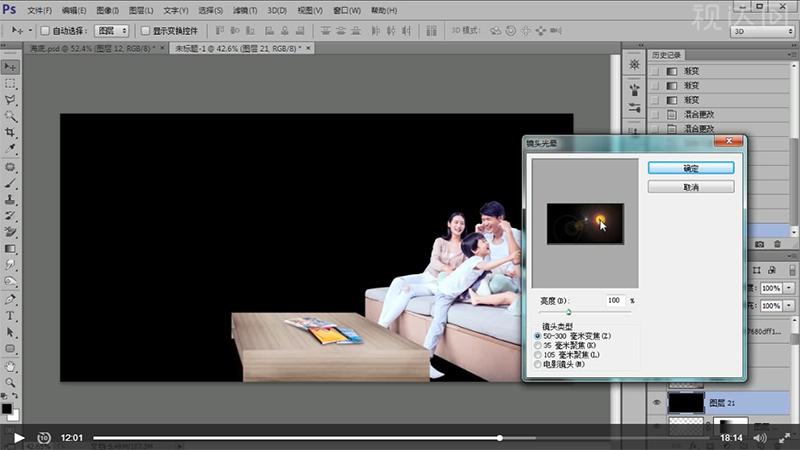Delete current history state trash icon

[x=777, y=244]
